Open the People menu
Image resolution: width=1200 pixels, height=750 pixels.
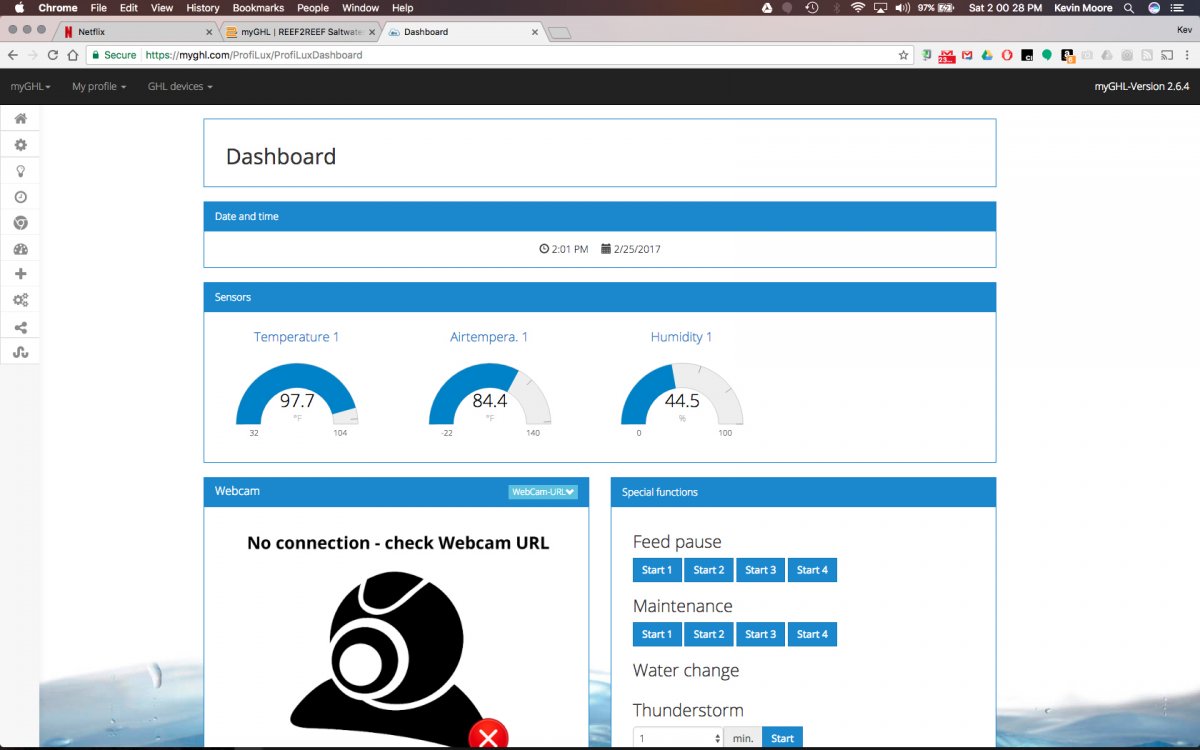[x=313, y=8]
